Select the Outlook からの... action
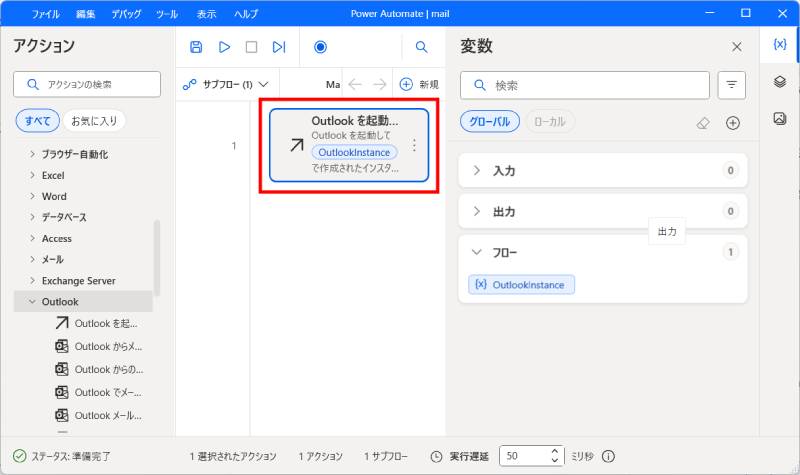Viewport: 800px width, 475px height. tap(99, 369)
